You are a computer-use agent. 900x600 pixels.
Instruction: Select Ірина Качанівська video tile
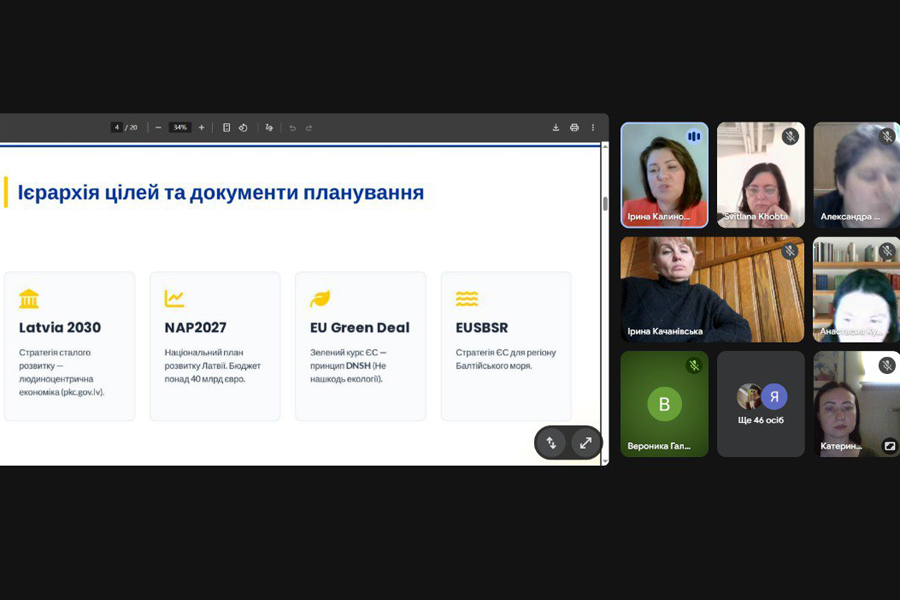[x=712, y=289]
